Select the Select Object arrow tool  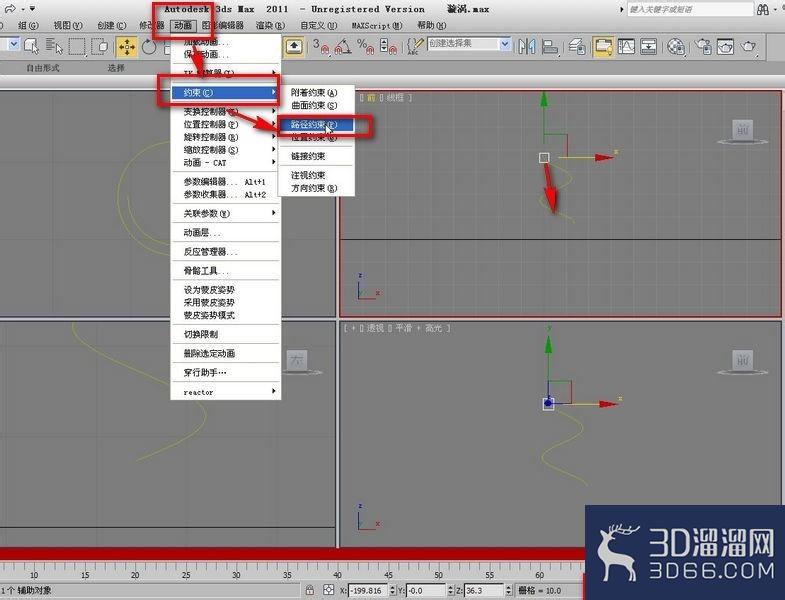[x=32, y=46]
